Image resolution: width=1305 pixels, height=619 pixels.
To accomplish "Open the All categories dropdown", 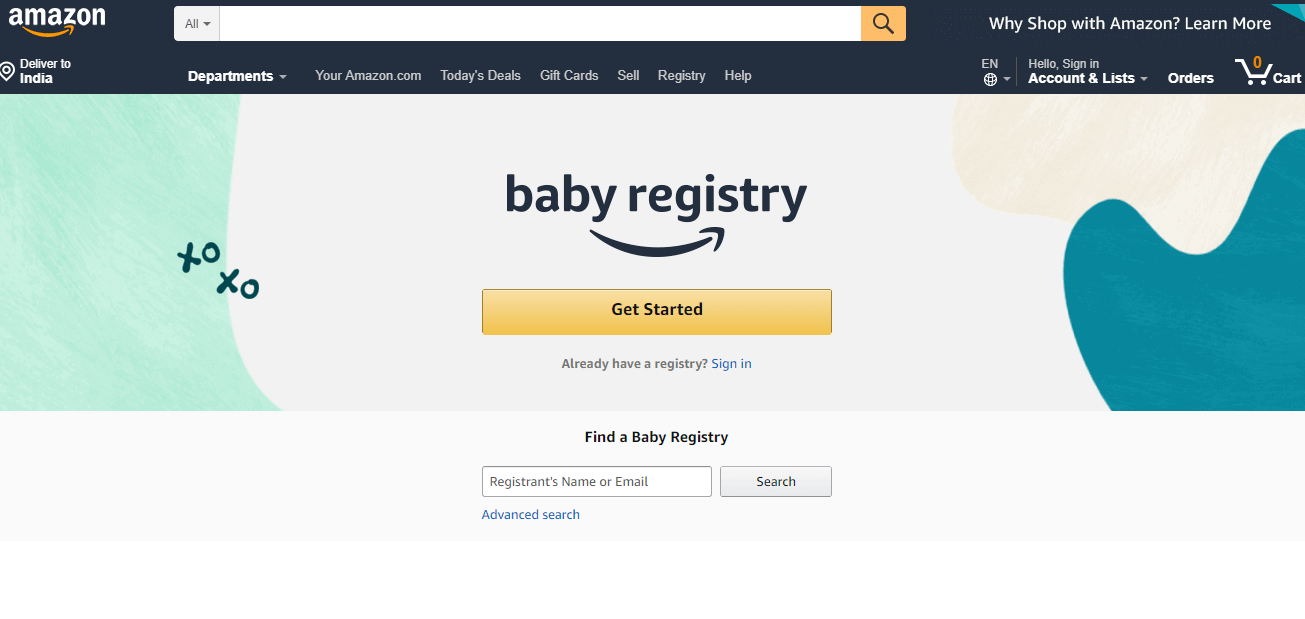I will (x=195, y=23).
